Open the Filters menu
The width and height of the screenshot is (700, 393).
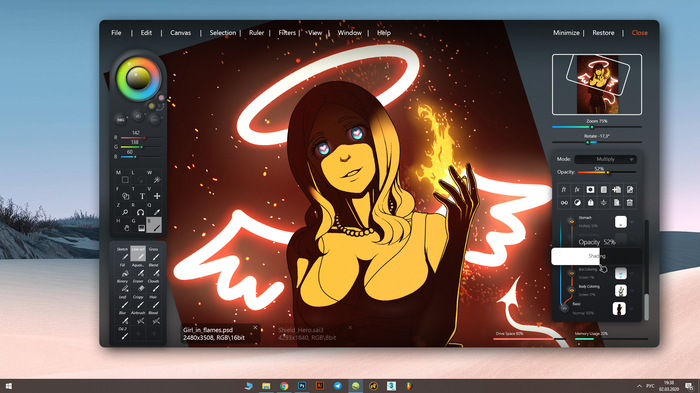[x=287, y=33]
